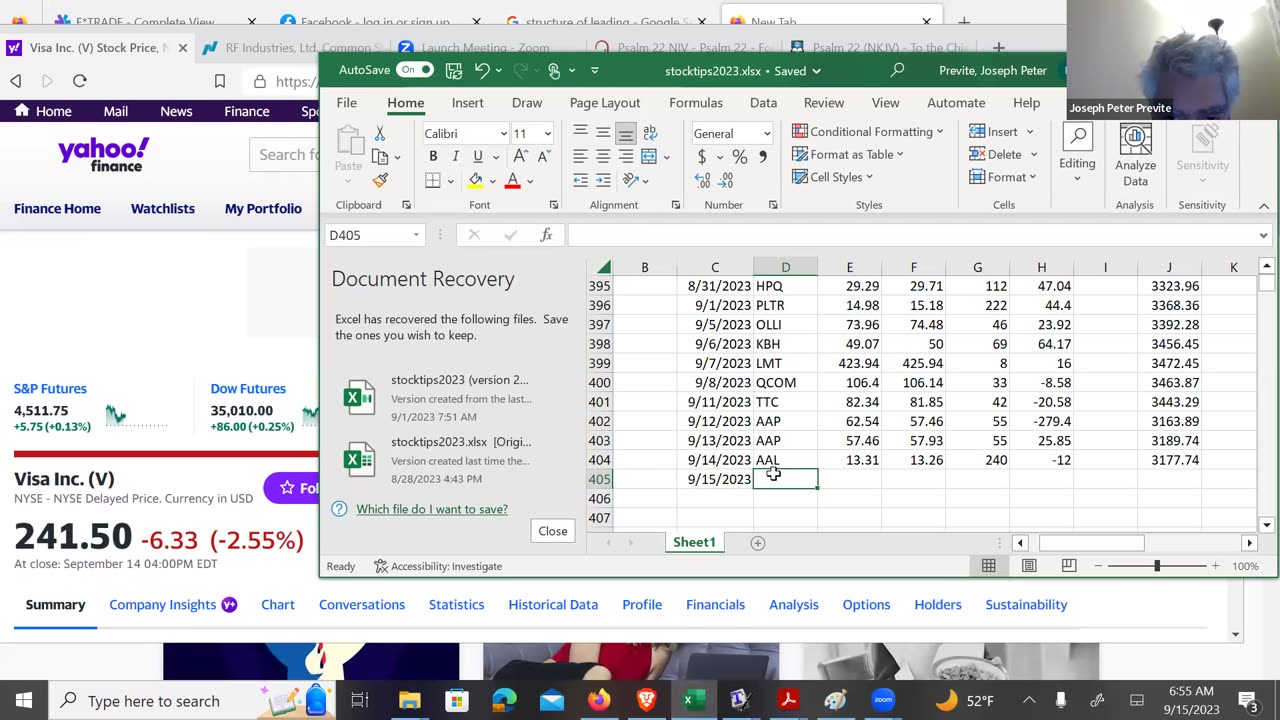Open My Portfolio on Yahoo Finance
The width and height of the screenshot is (1280, 720).
pos(263,208)
